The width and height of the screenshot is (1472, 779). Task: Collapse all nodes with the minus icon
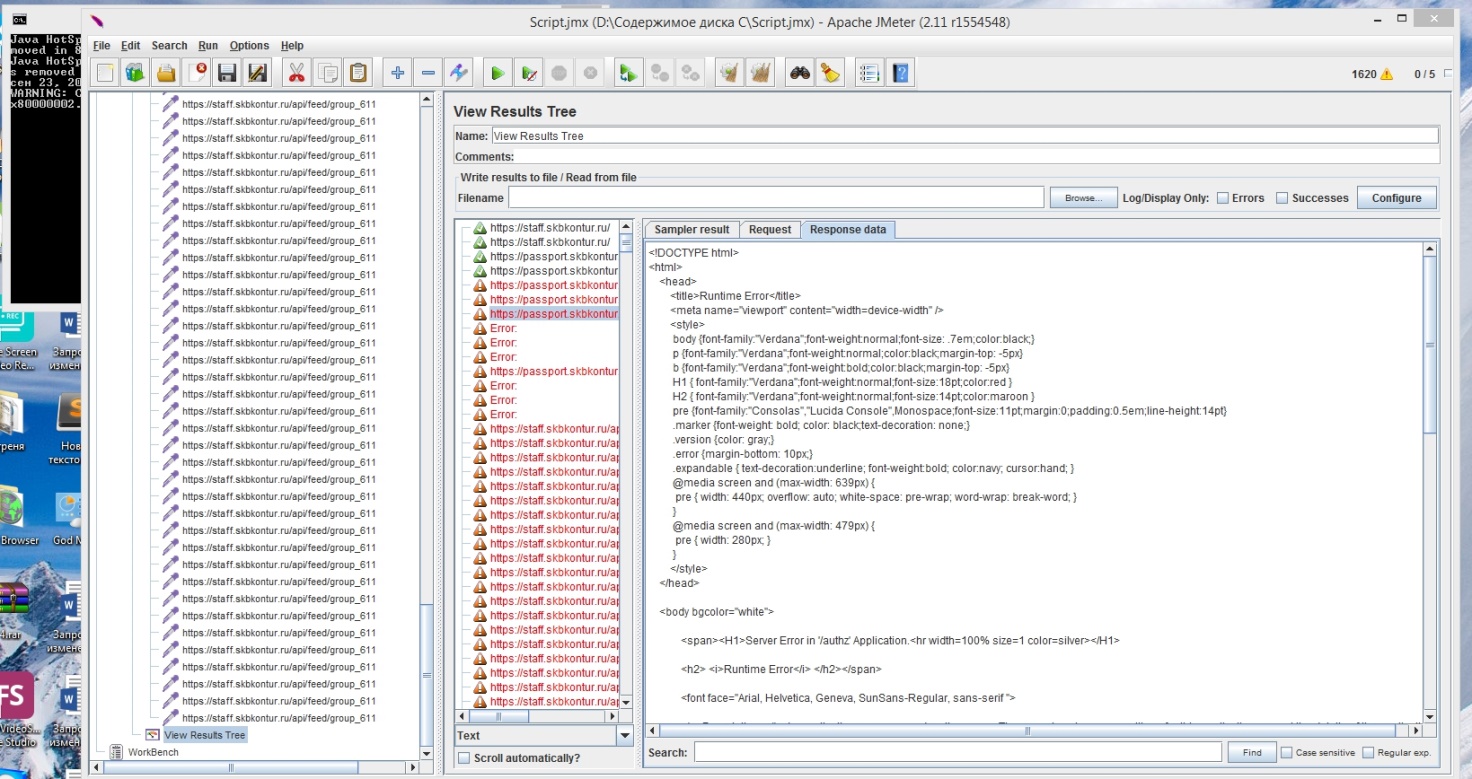pos(428,72)
